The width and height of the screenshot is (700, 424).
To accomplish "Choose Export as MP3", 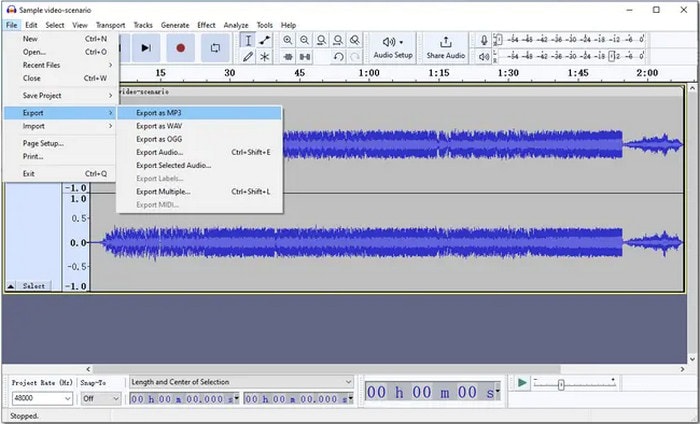I will tap(200, 113).
